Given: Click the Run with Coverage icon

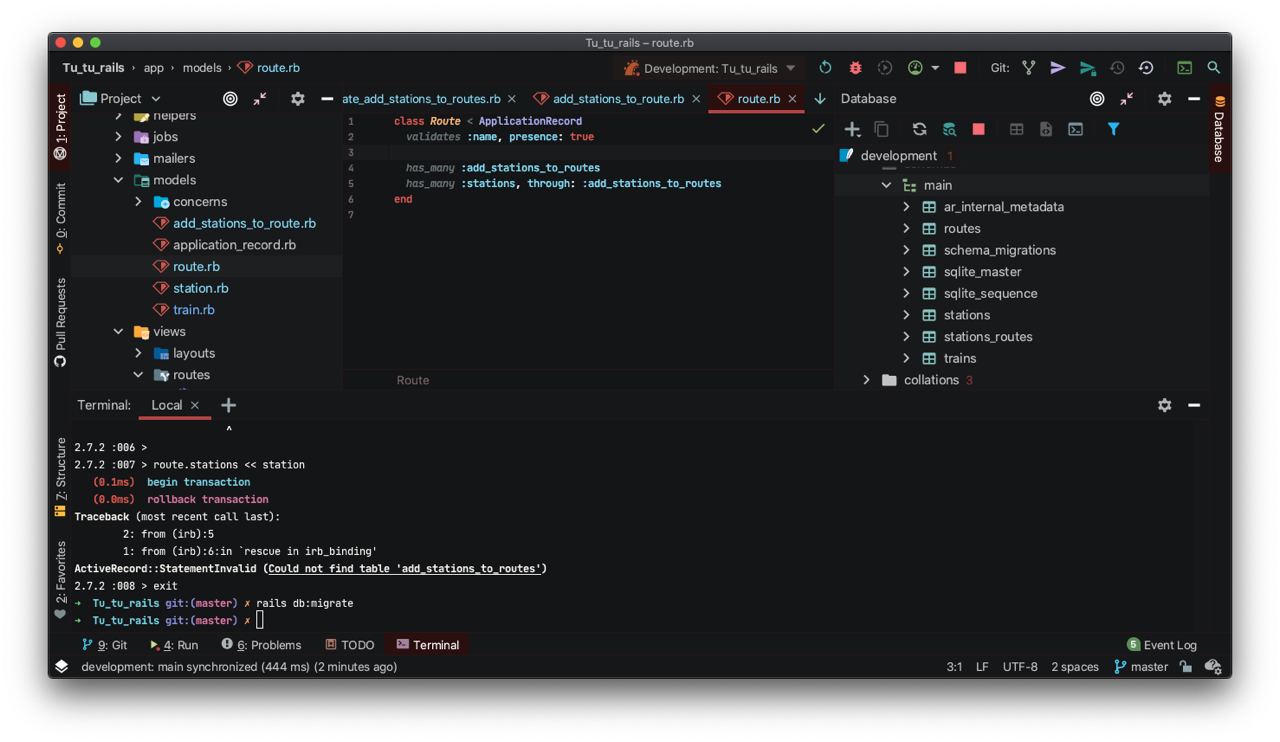Looking at the screenshot, I should 885,68.
